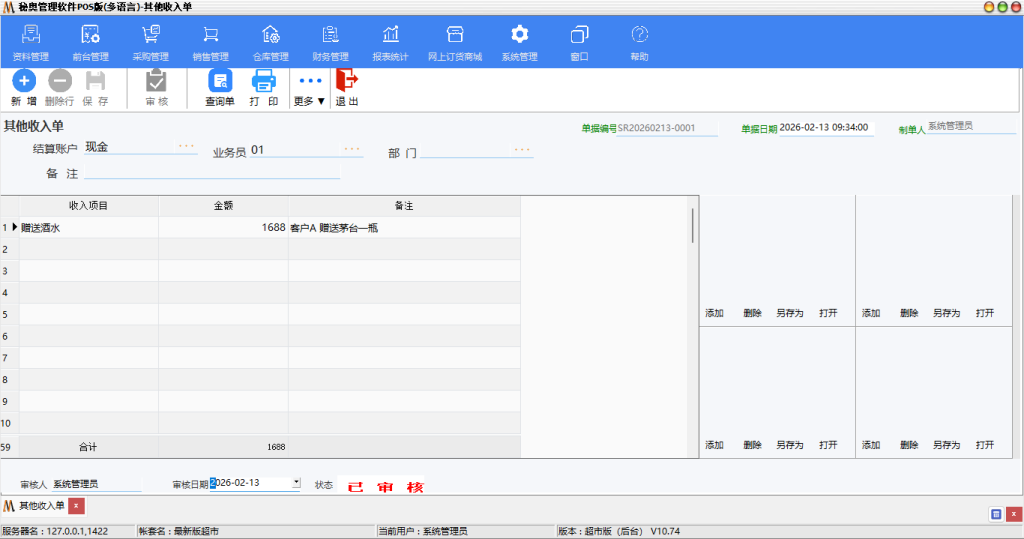Viewport: 1024px width, 539px height.
Task: Click the 退出 (Exit) door icon
Action: (347, 82)
